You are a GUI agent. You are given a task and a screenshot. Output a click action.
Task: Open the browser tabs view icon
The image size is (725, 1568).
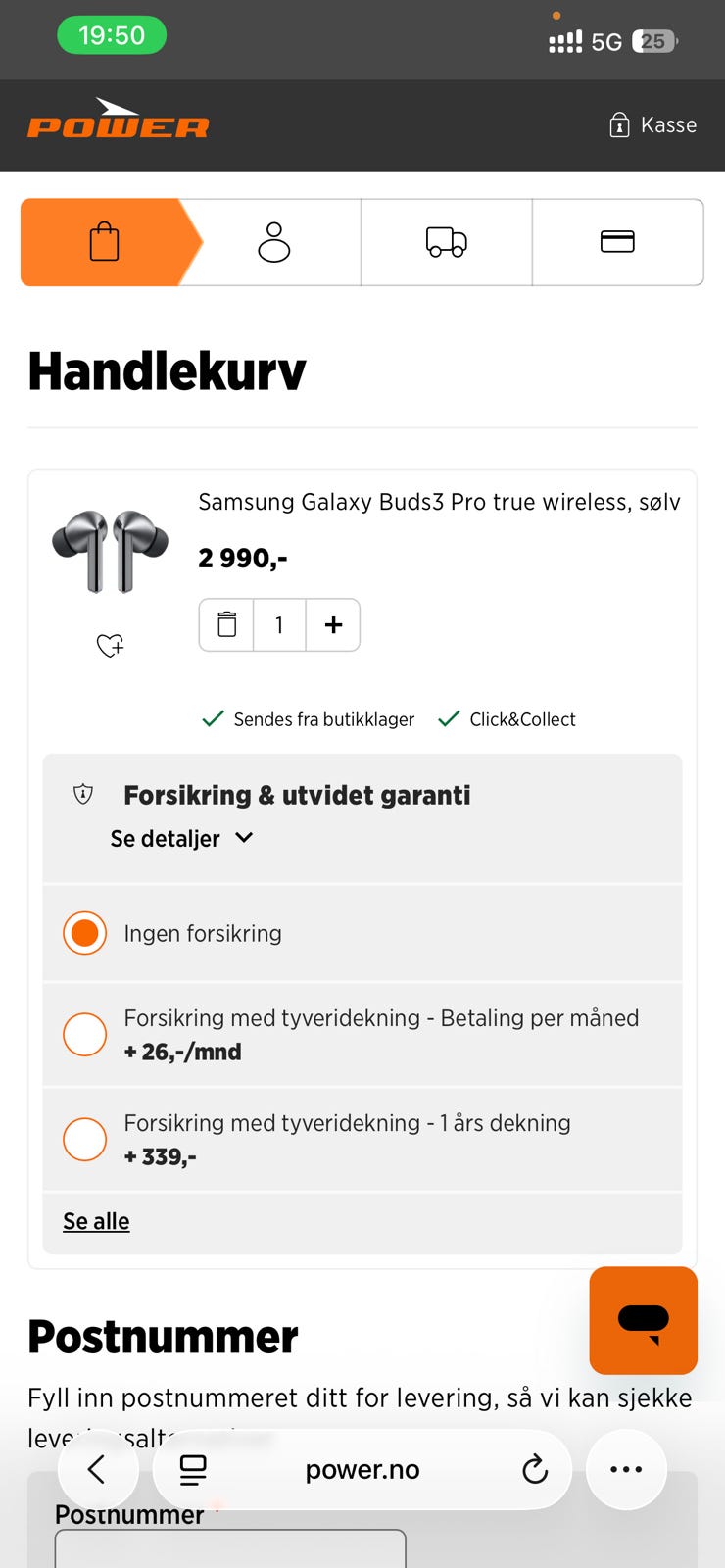click(x=192, y=1469)
